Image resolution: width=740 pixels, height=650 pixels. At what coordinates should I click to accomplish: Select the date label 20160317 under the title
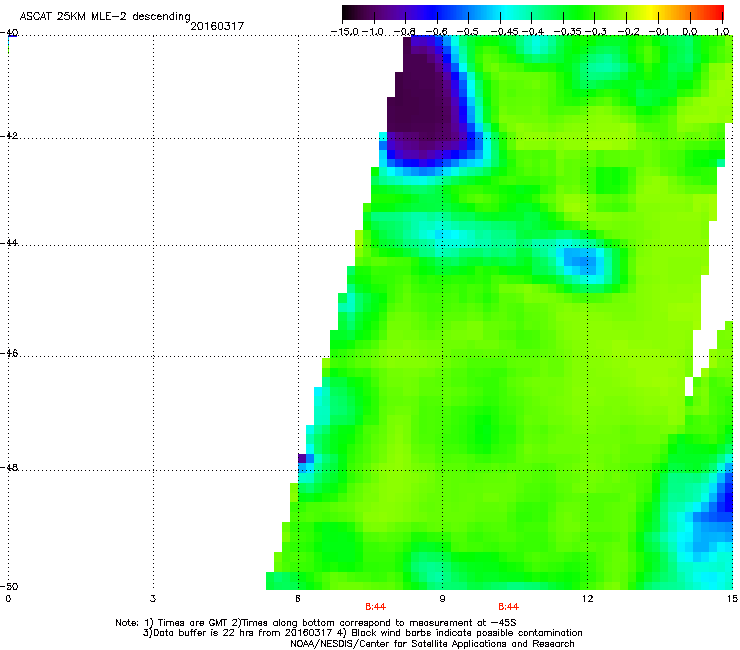tap(217, 26)
